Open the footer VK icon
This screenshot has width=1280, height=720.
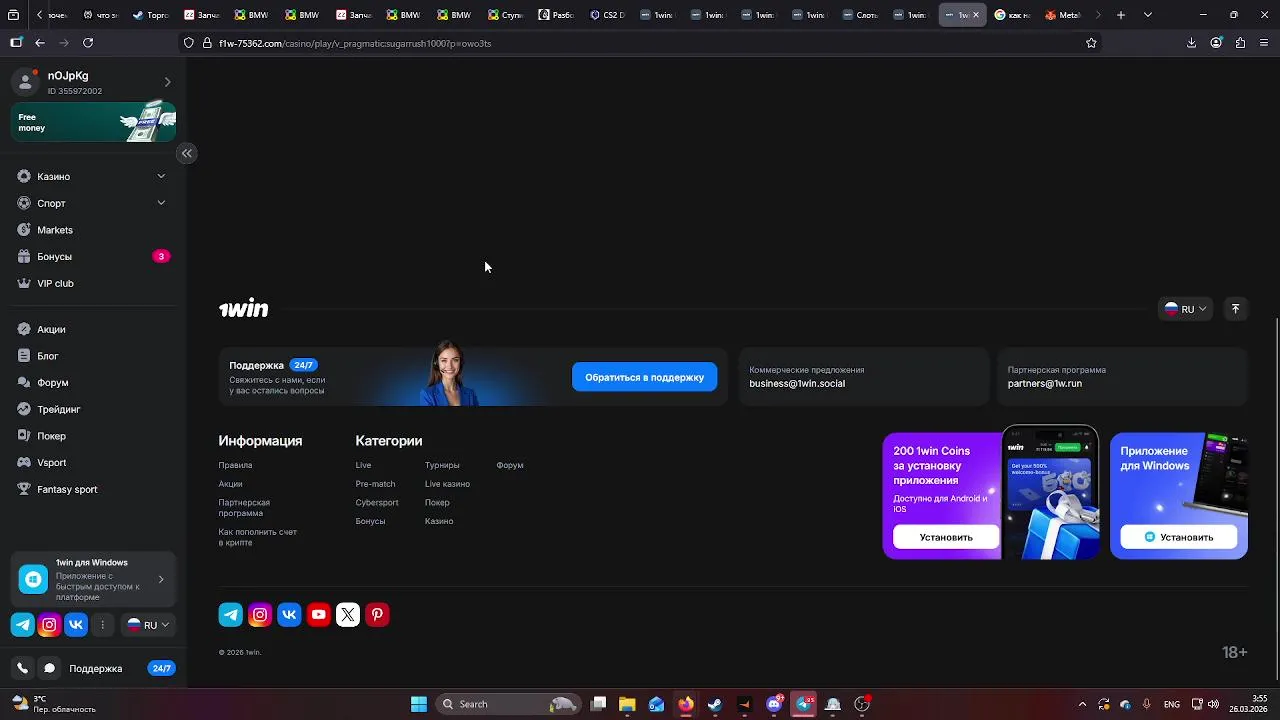tap(289, 615)
